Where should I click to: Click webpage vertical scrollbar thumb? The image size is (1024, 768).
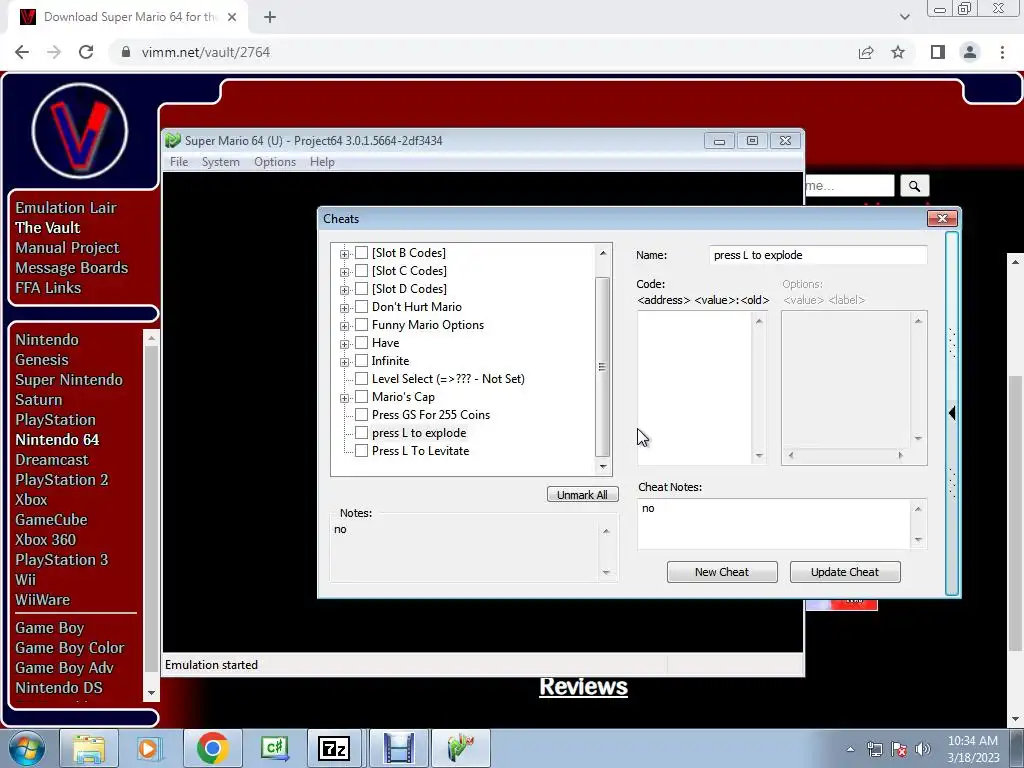[1015, 513]
